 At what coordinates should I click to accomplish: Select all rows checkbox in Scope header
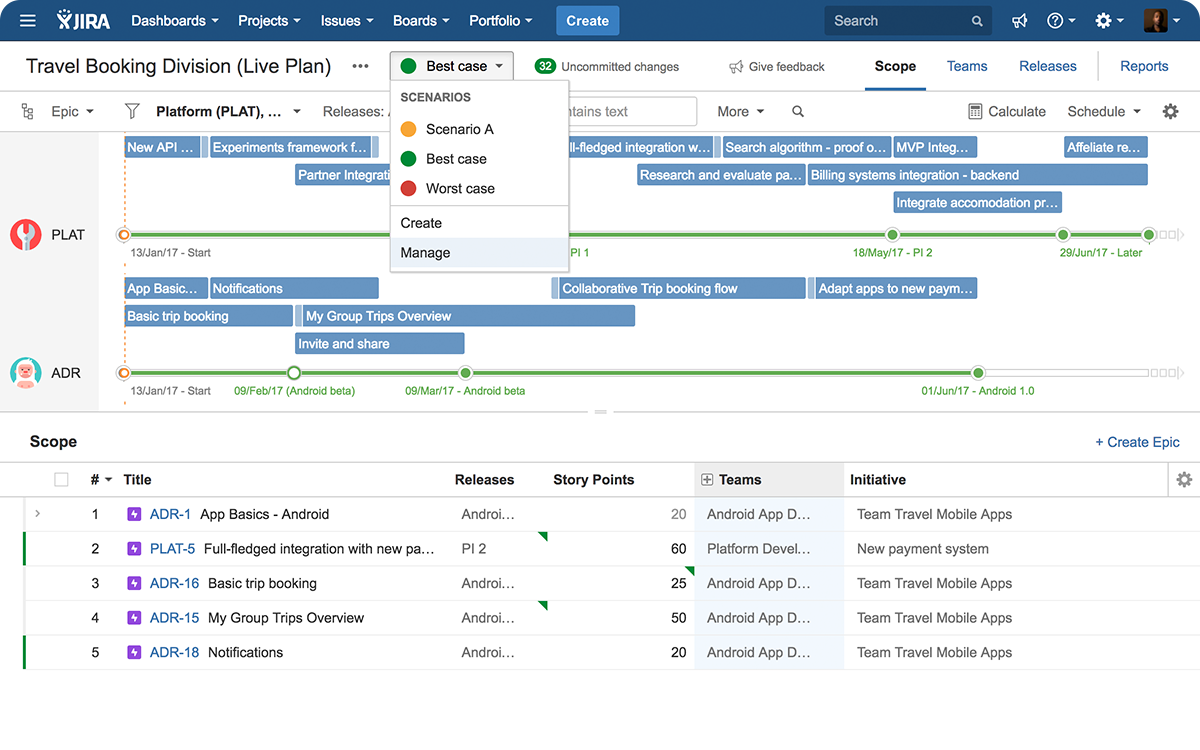(x=61, y=480)
